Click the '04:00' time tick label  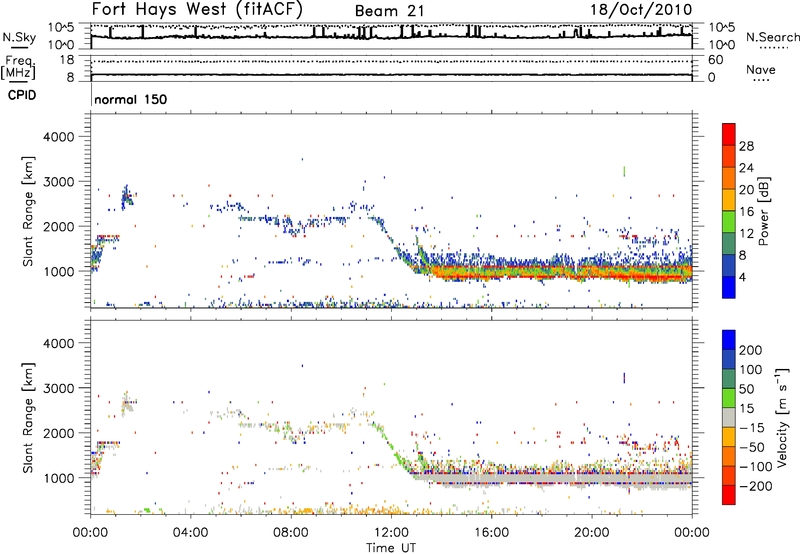[191, 533]
